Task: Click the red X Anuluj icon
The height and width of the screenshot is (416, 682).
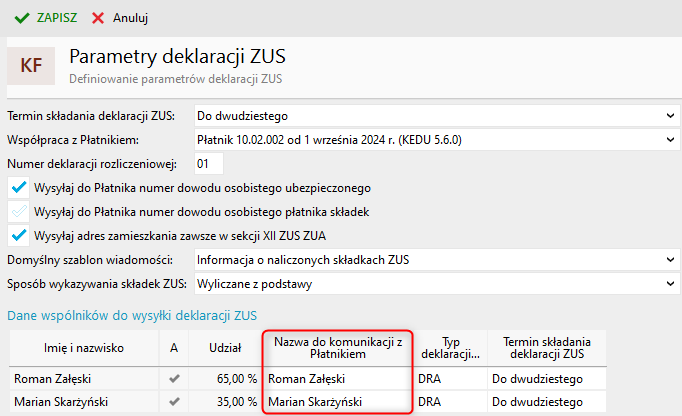Action: click(98, 18)
